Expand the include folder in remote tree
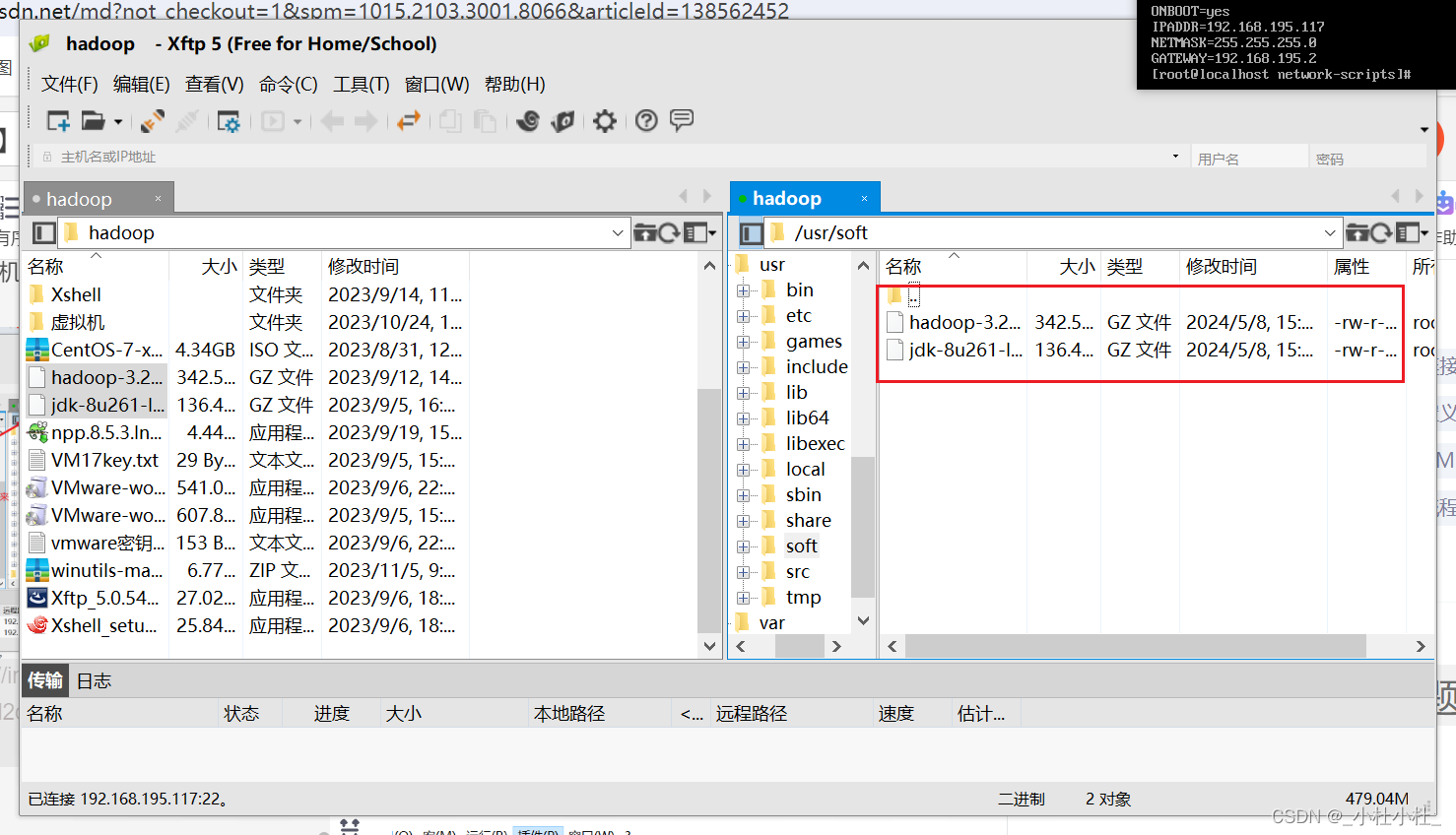Image resolution: width=1456 pixels, height=835 pixels. click(x=744, y=367)
